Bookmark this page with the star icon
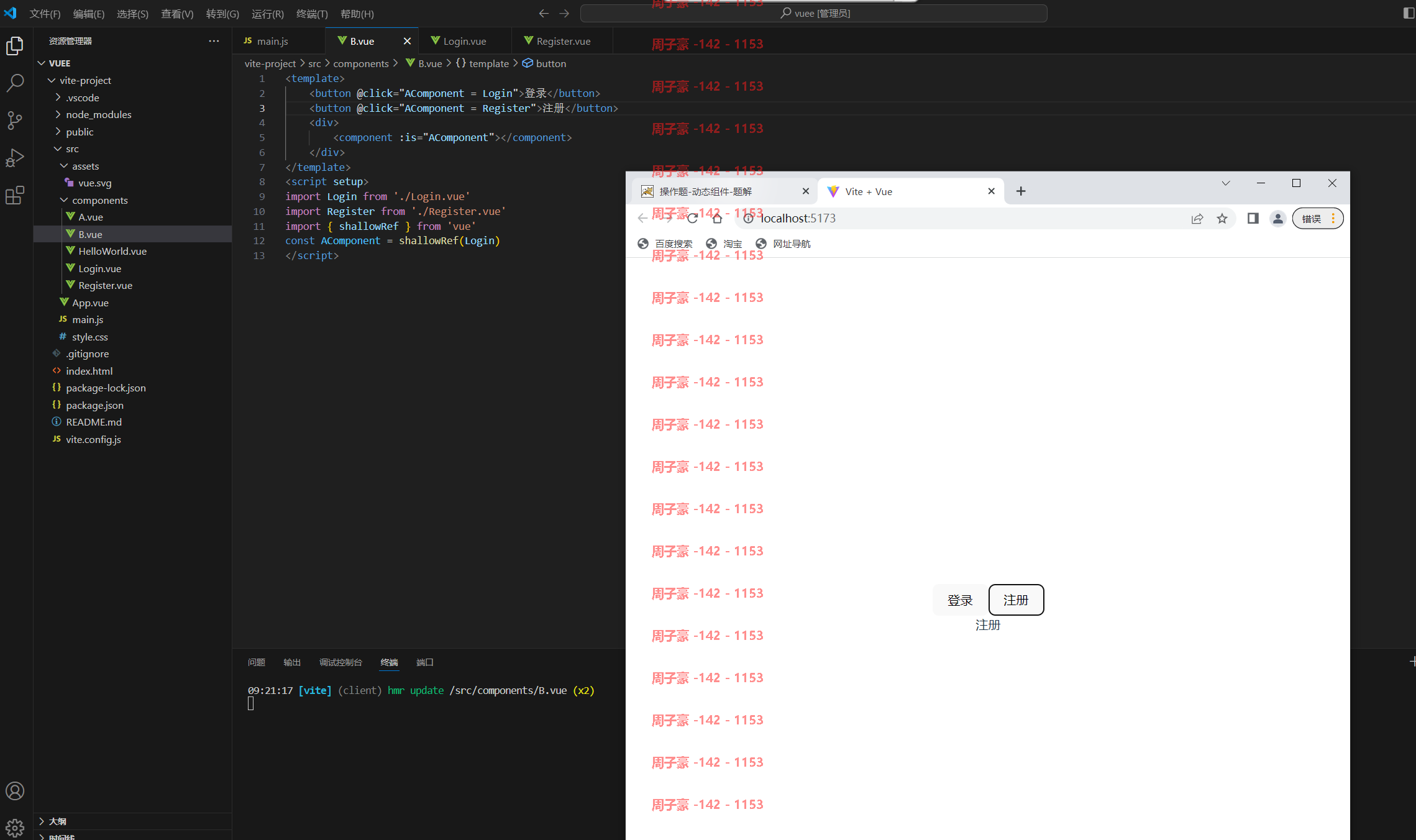 (x=1222, y=218)
